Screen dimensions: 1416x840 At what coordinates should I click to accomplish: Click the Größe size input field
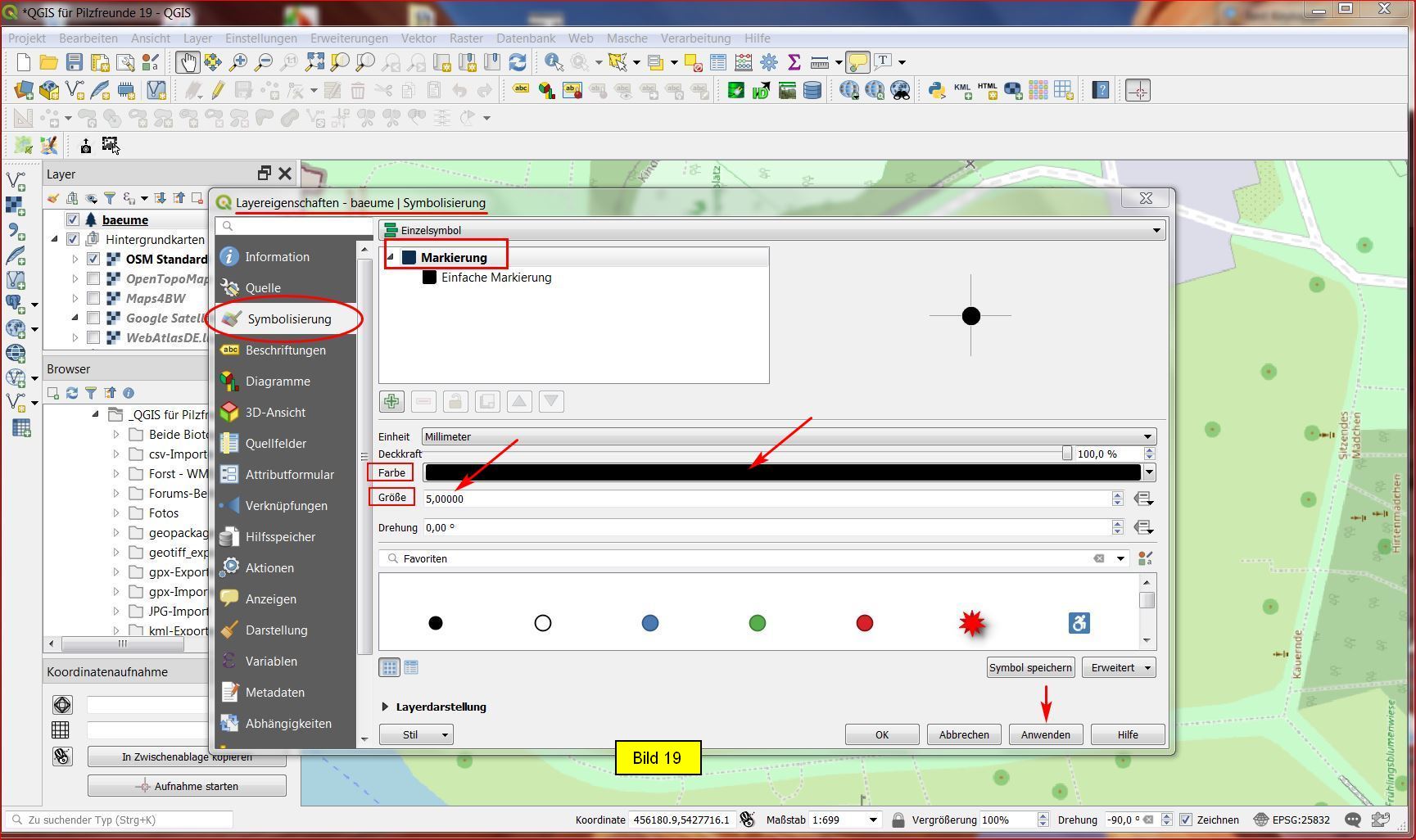tap(766, 499)
